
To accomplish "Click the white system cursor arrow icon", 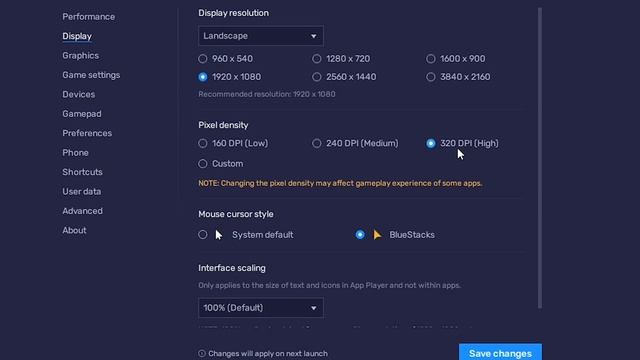I will pyautogui.click(x=219, y=235).
